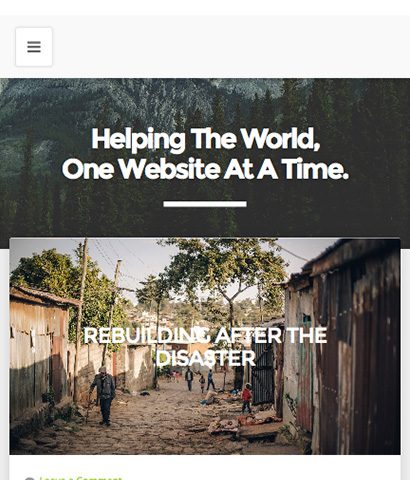Click the white card area below the image

tap(205, 467)
